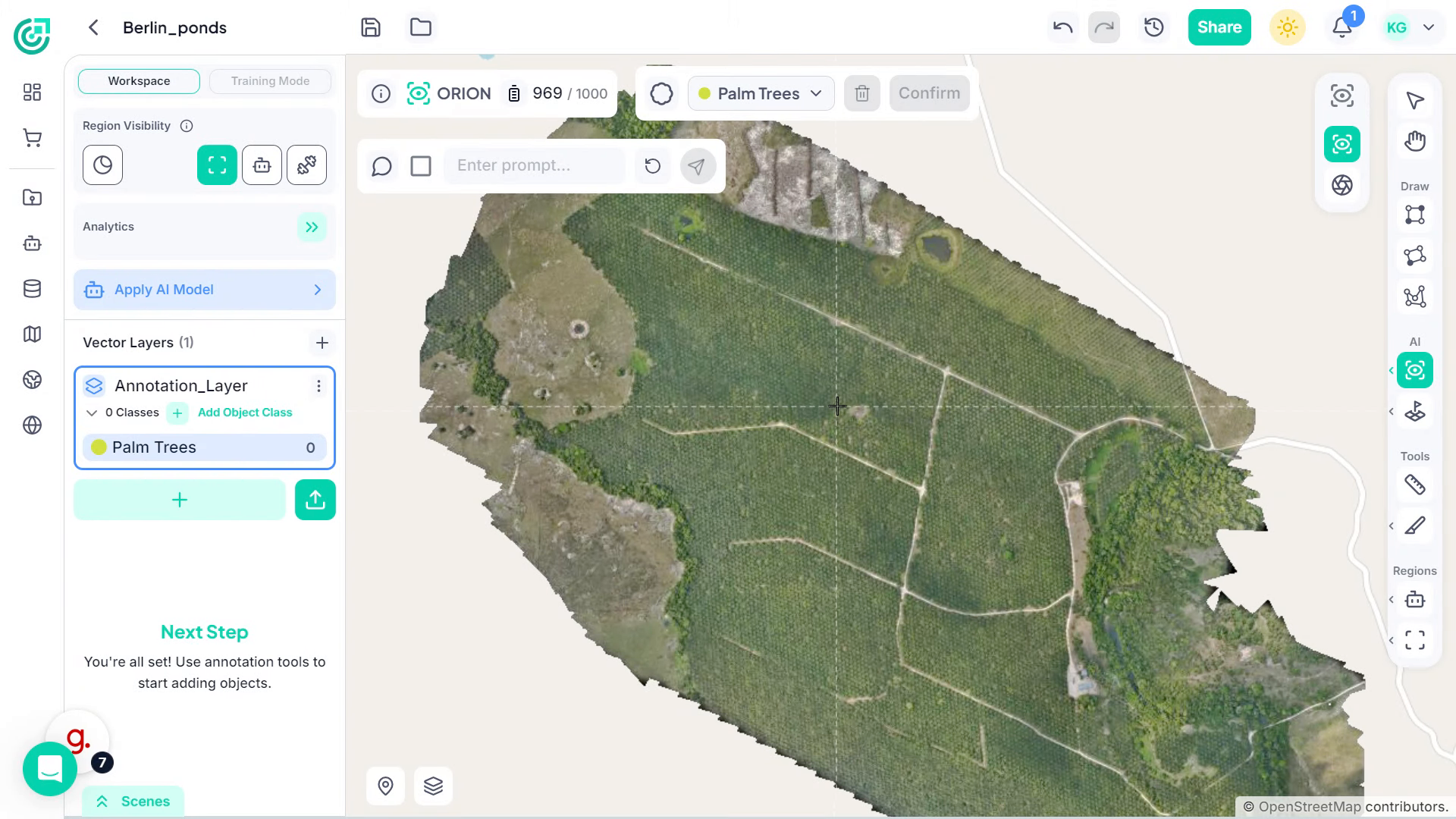Delete the current selection with trash icon
The image size is (1456, 819).
click(862, 94)
